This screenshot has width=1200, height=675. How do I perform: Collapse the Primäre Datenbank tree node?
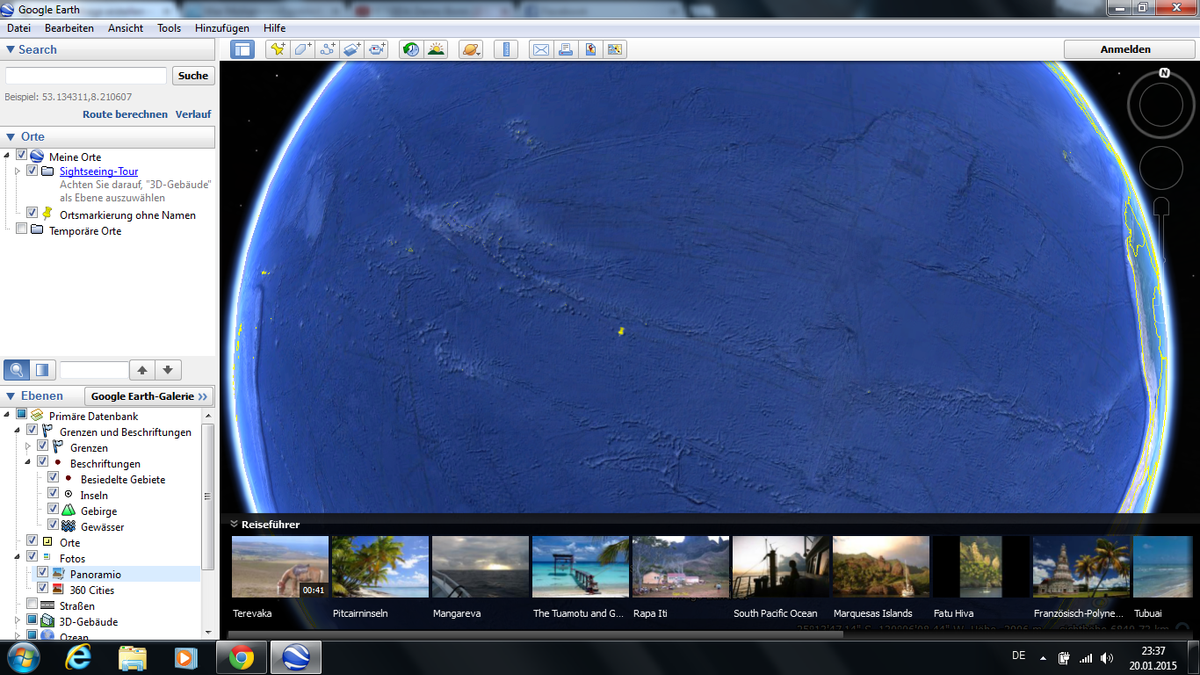(x=7, y=415)
